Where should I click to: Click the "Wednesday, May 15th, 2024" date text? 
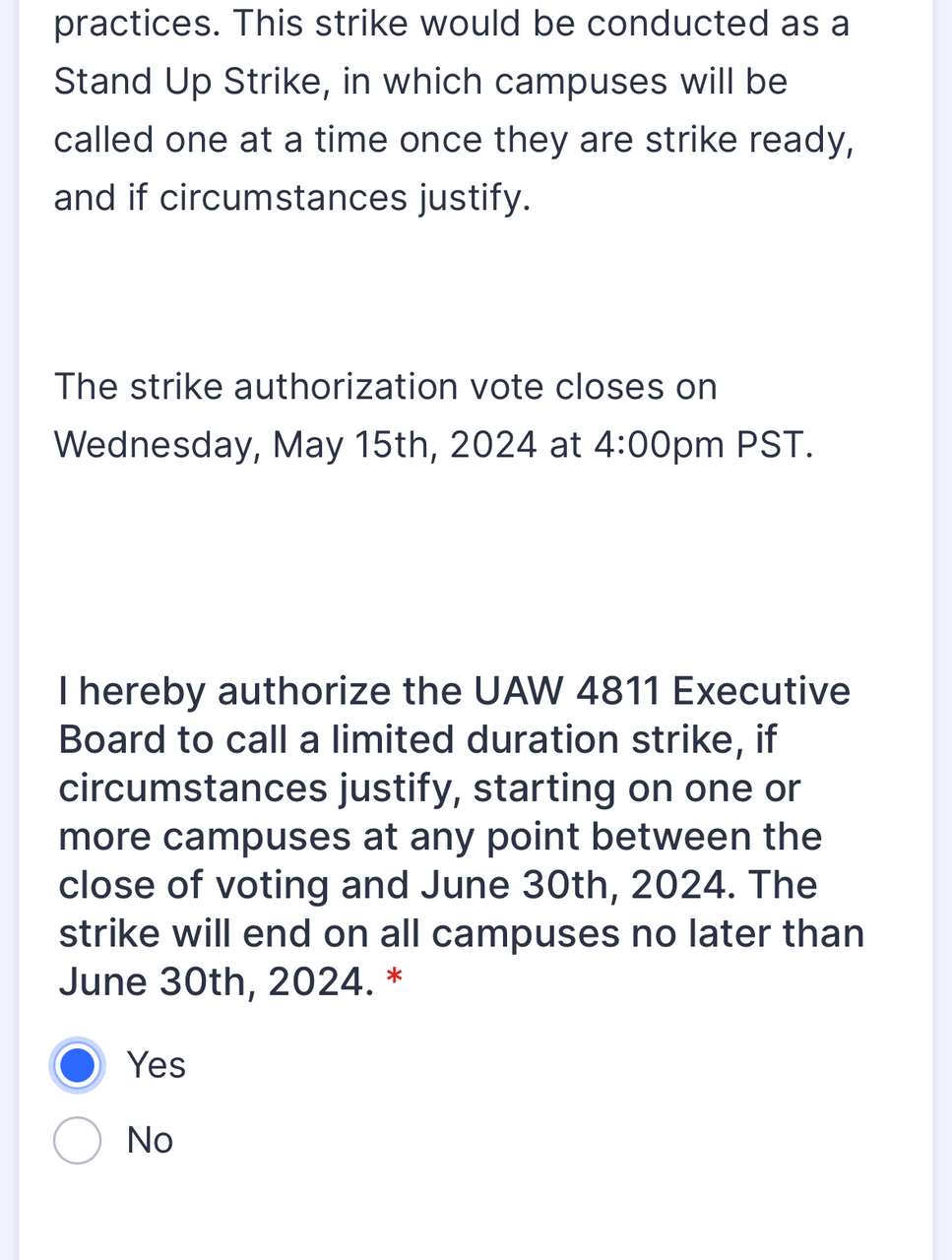(295, 445)
